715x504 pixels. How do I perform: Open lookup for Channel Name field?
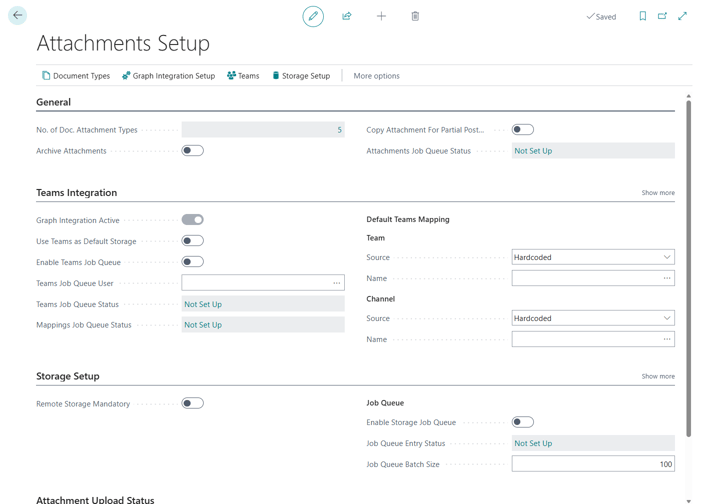pyautogui.click(x=667, y=339)
